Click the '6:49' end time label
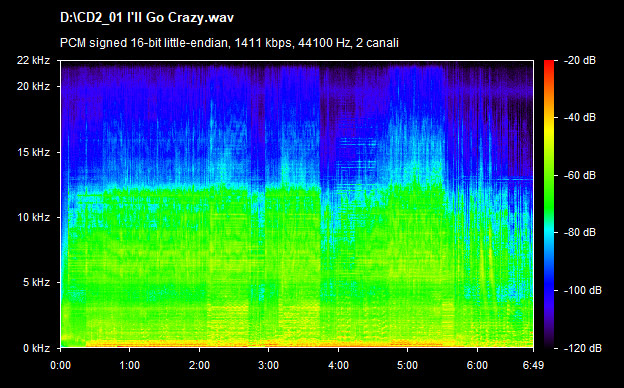Image resolution: width=624 pixels, height=388 pixels. point(533,365)
